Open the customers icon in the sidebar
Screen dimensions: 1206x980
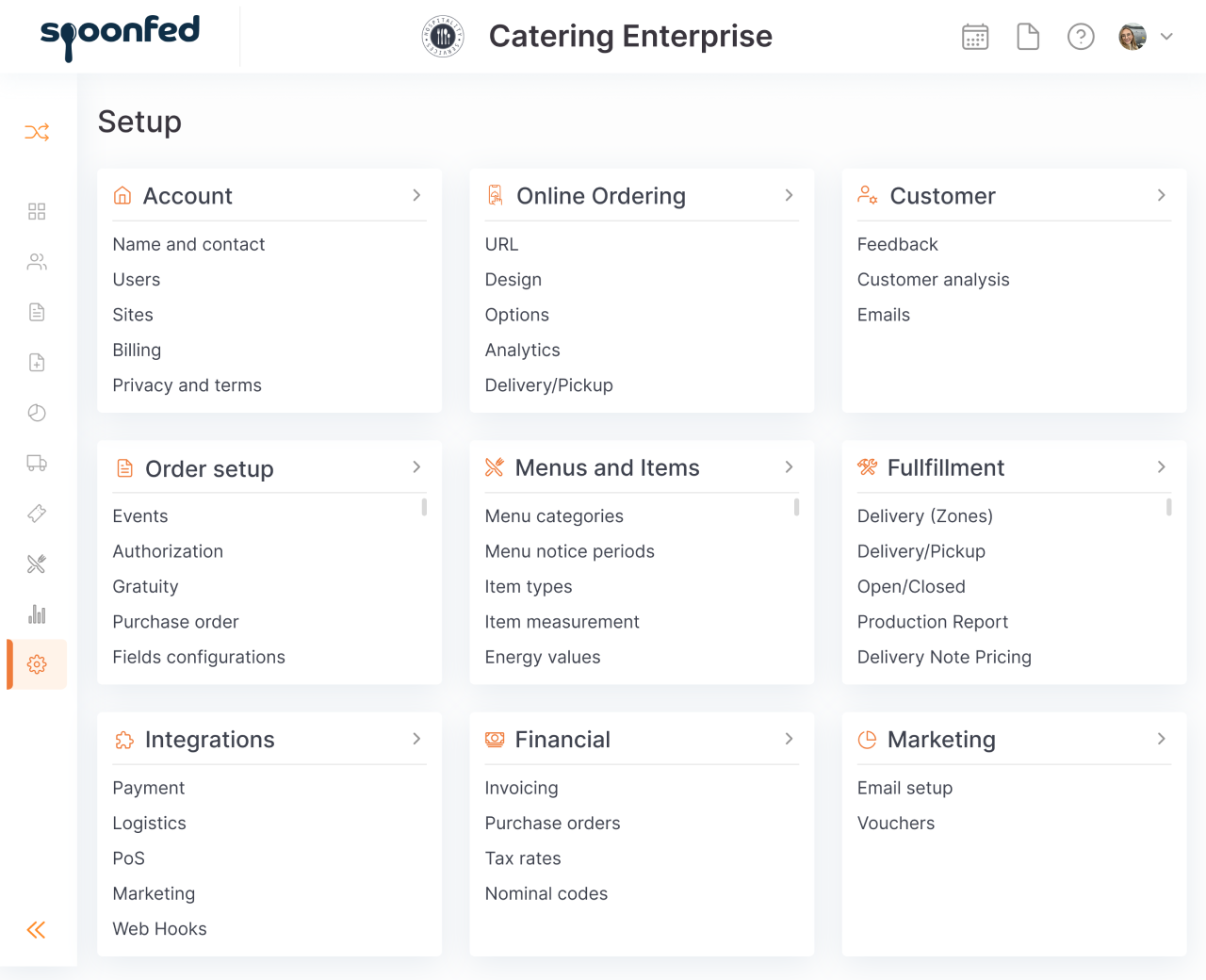[x=37, y=261]
